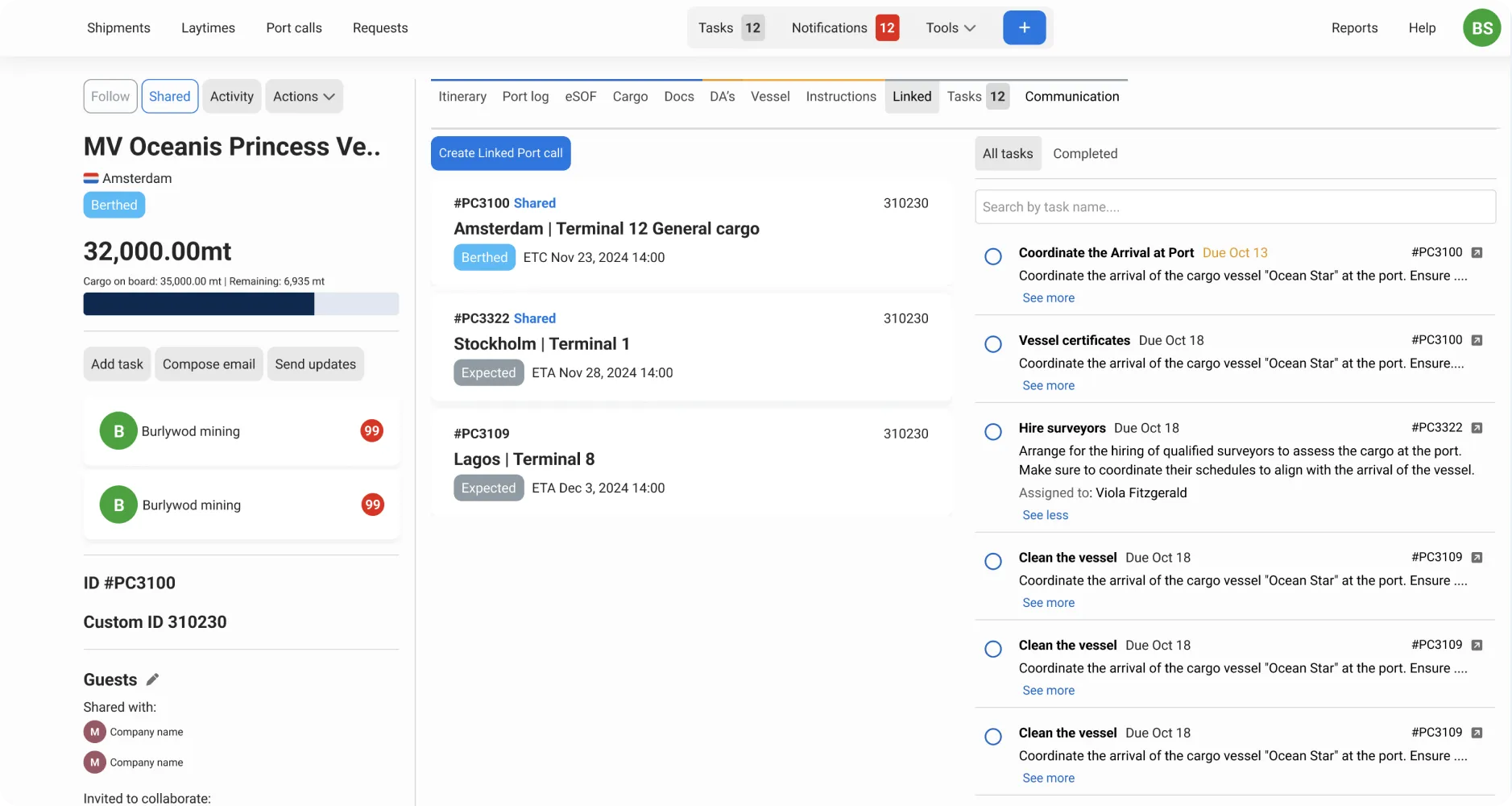This screenshot has height=806, width=1512.
Task: Click the first M Company name guest
Action: click(134, 732)
